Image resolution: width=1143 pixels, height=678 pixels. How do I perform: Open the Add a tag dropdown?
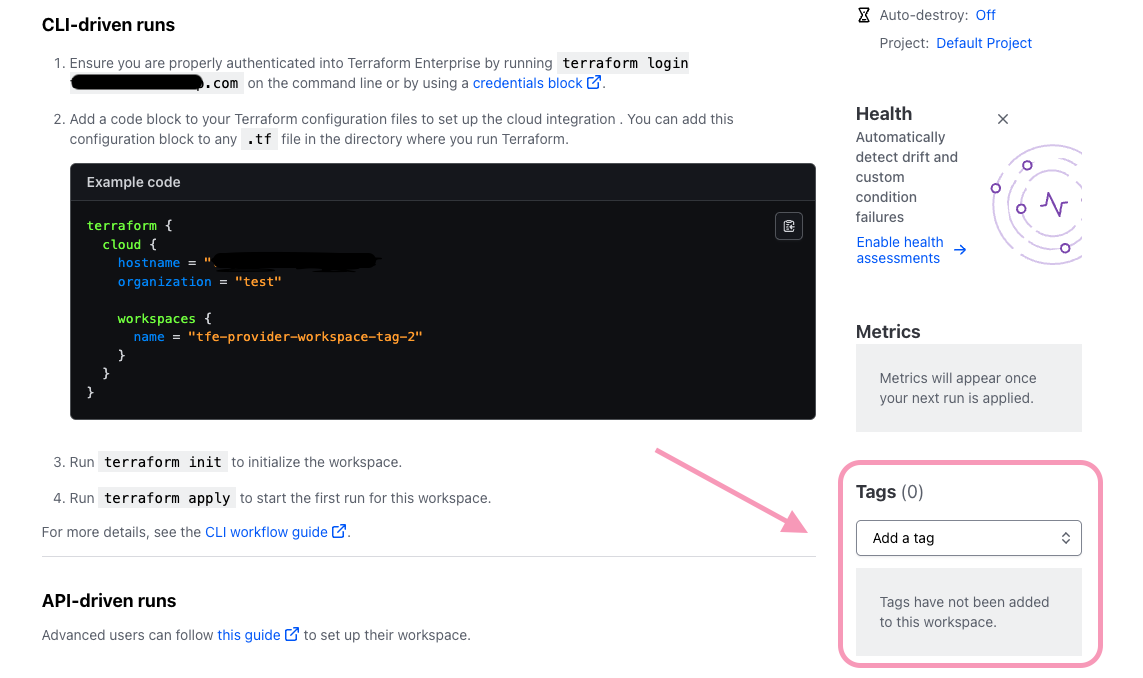point(967,538)
